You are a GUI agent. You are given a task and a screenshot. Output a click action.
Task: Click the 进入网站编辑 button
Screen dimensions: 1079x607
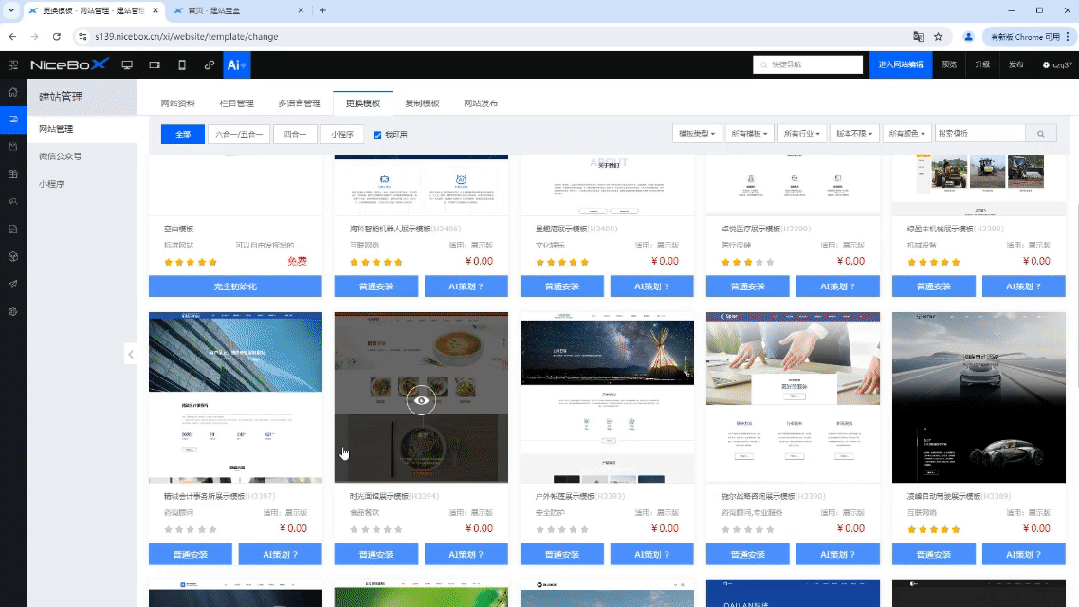900,64
